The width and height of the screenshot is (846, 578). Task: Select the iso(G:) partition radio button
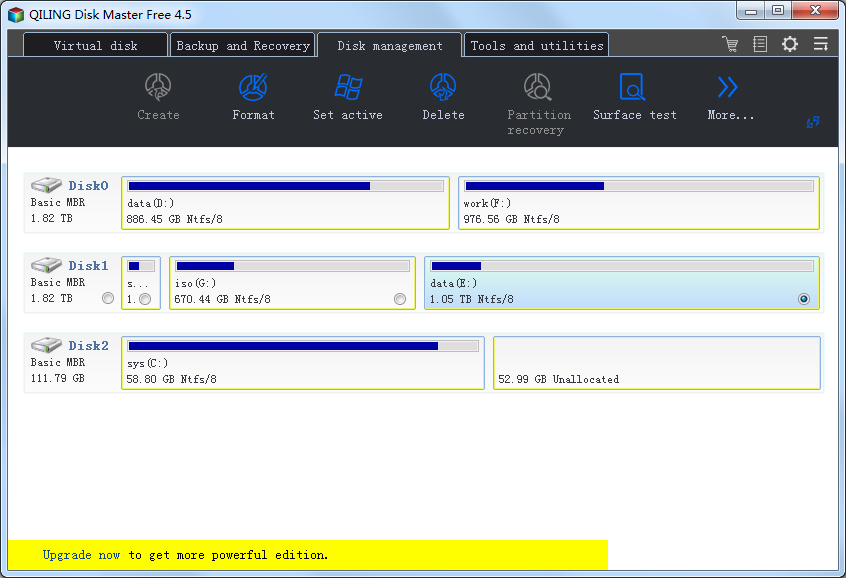pos(400,299)
